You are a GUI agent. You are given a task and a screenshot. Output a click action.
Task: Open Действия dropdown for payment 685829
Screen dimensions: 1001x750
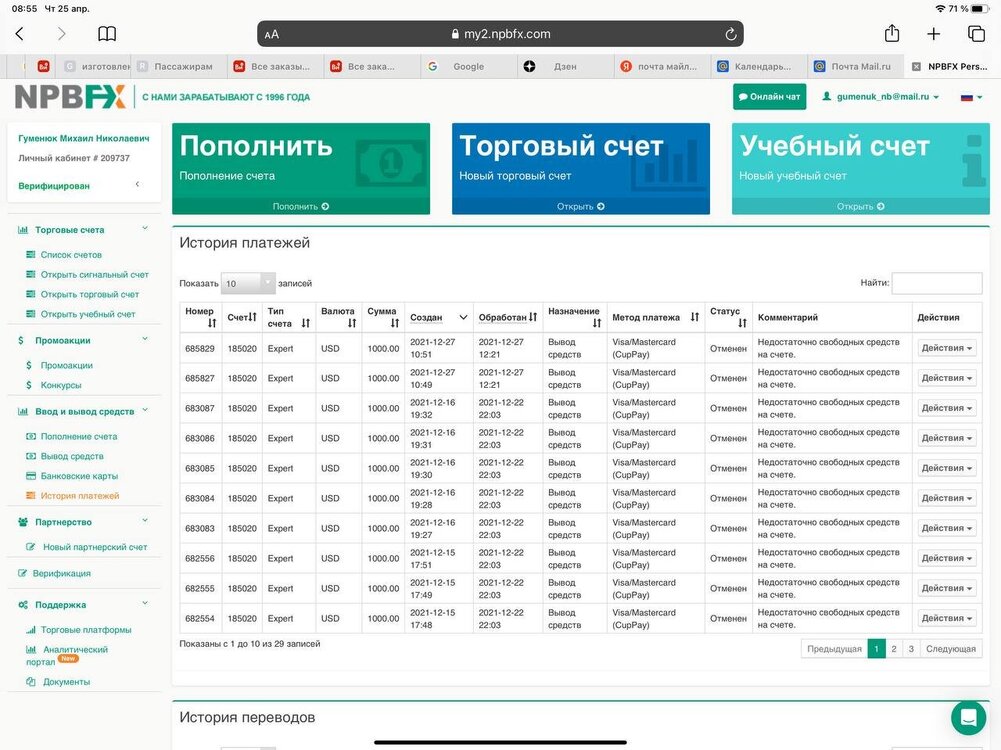pos(947,348)
